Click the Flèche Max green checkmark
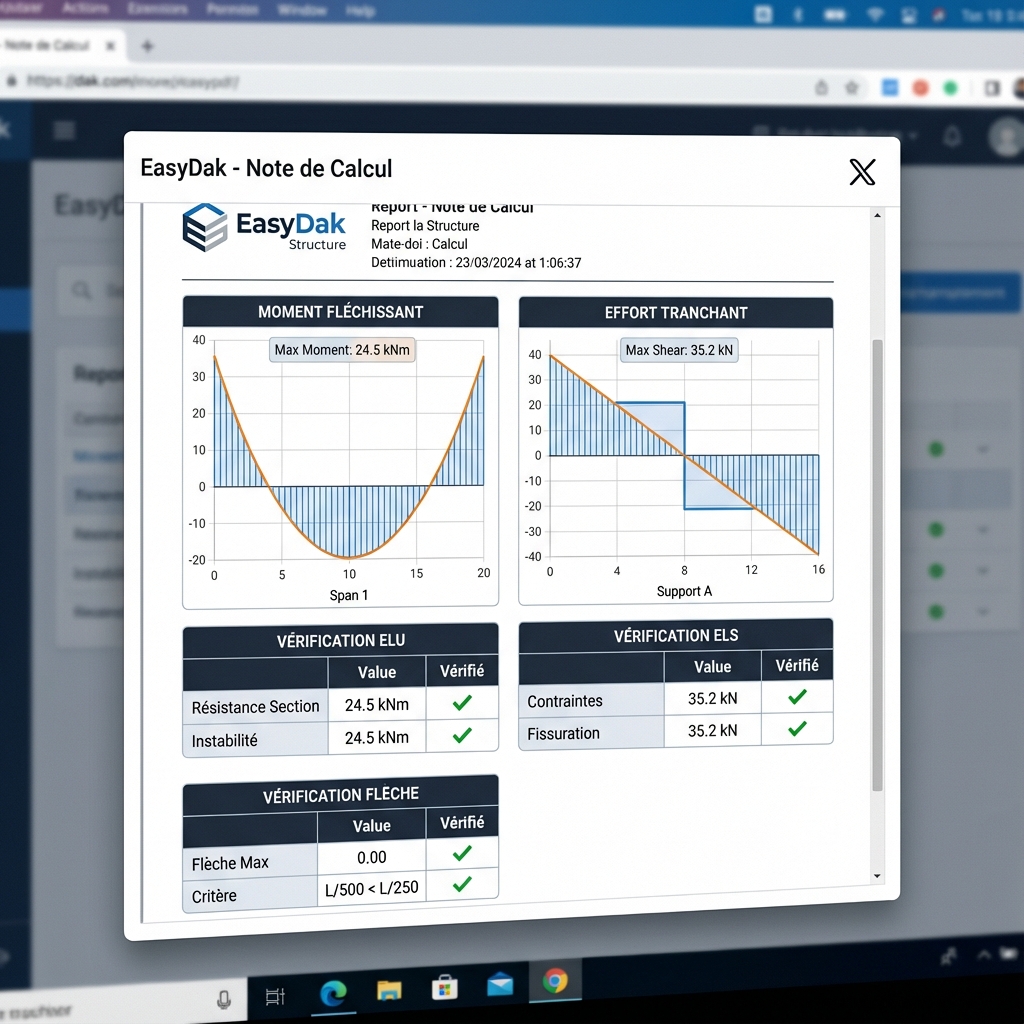 [462, 853]
